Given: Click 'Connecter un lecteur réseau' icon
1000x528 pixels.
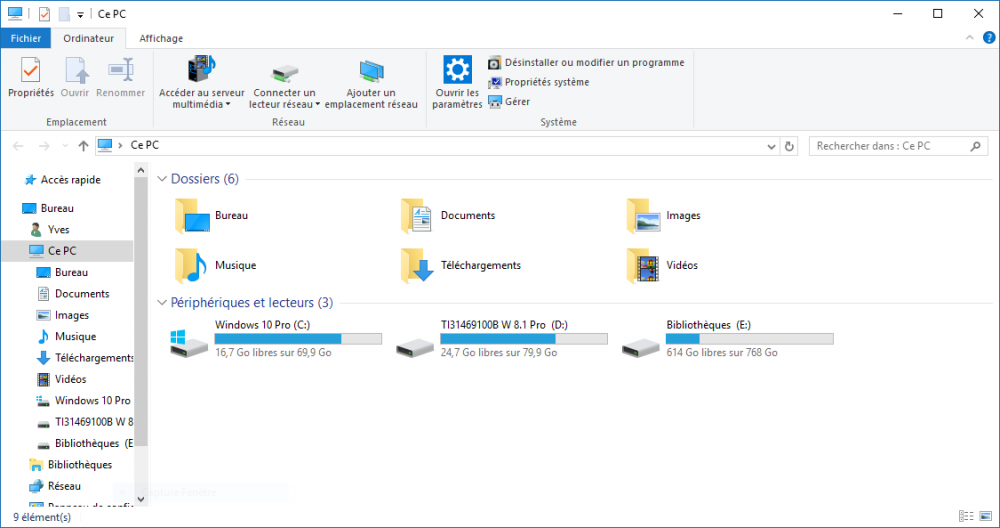Looking at the screenshot, I should click(284, 72).
